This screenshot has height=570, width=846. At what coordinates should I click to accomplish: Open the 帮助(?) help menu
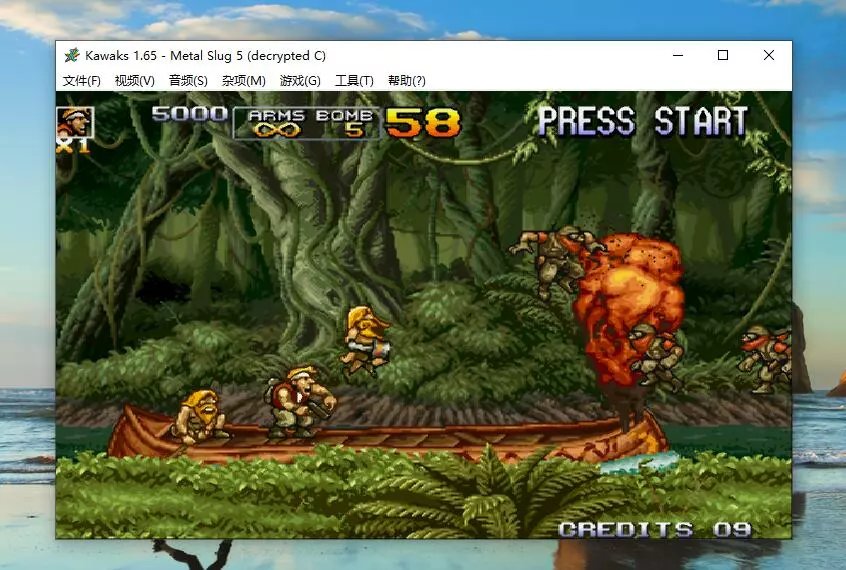click(x=406, y=81)
